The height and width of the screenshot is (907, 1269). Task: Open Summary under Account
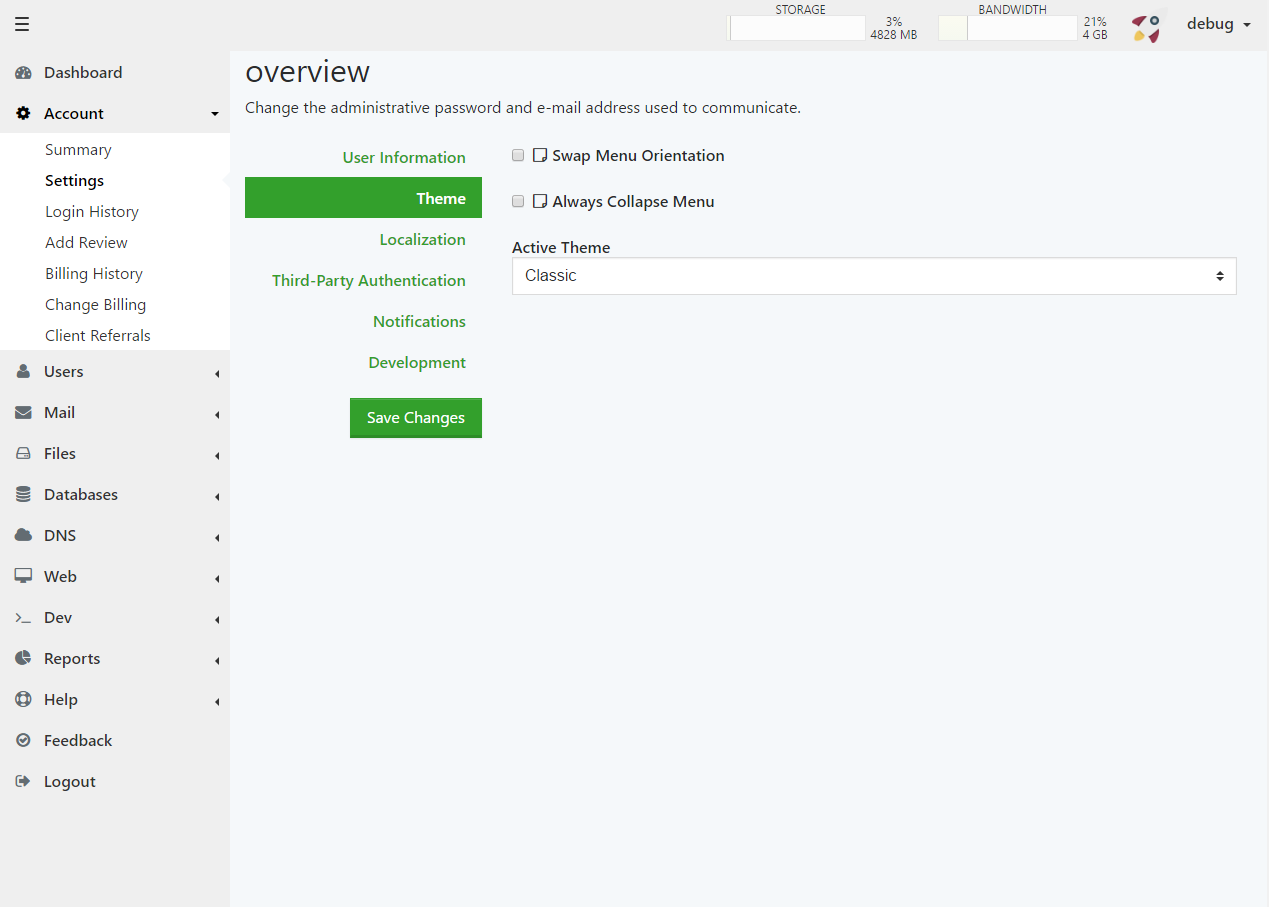(78, 150)
